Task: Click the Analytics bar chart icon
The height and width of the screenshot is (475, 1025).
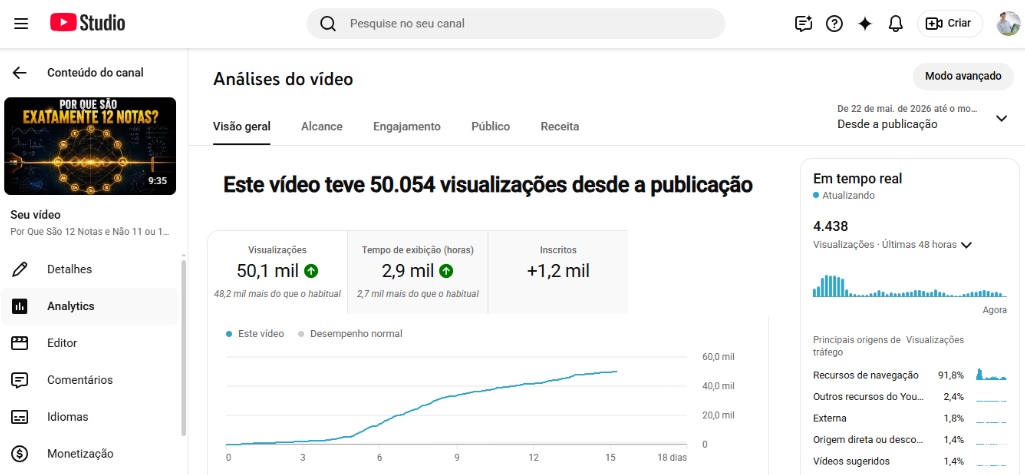Action: pos(20,306)
